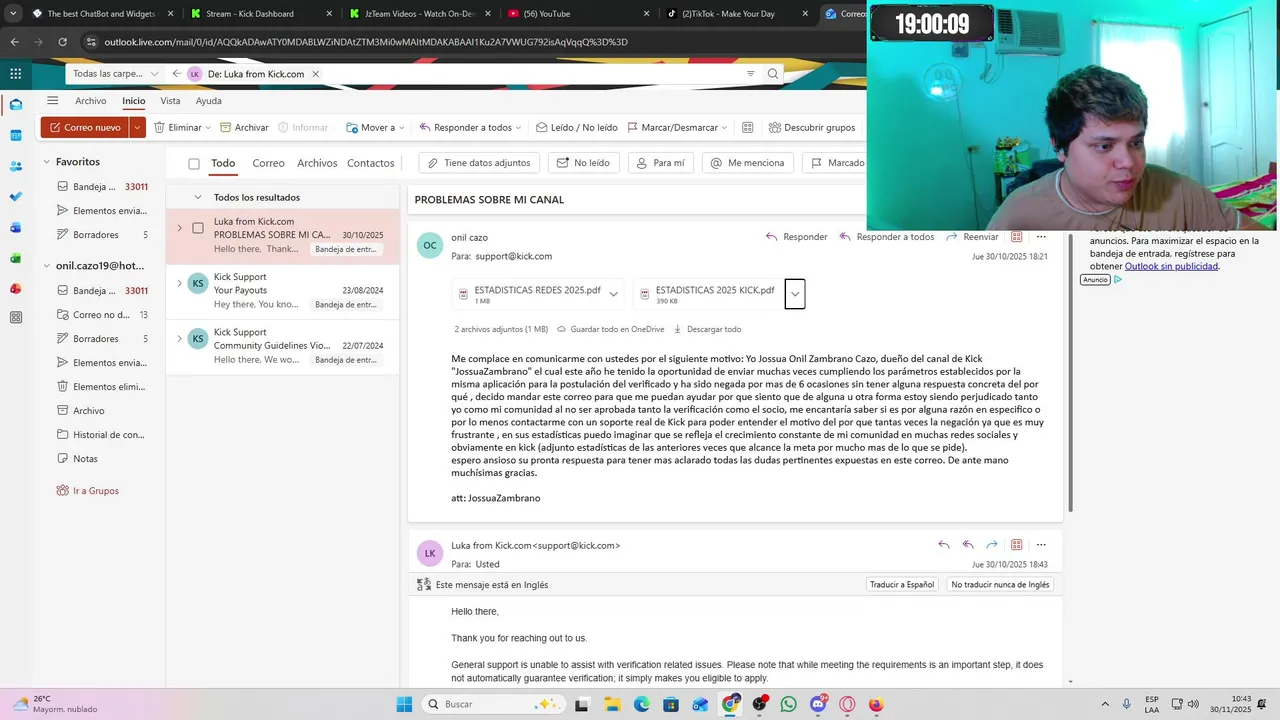Switch to the Vista ribbon tab

(170, 101)
